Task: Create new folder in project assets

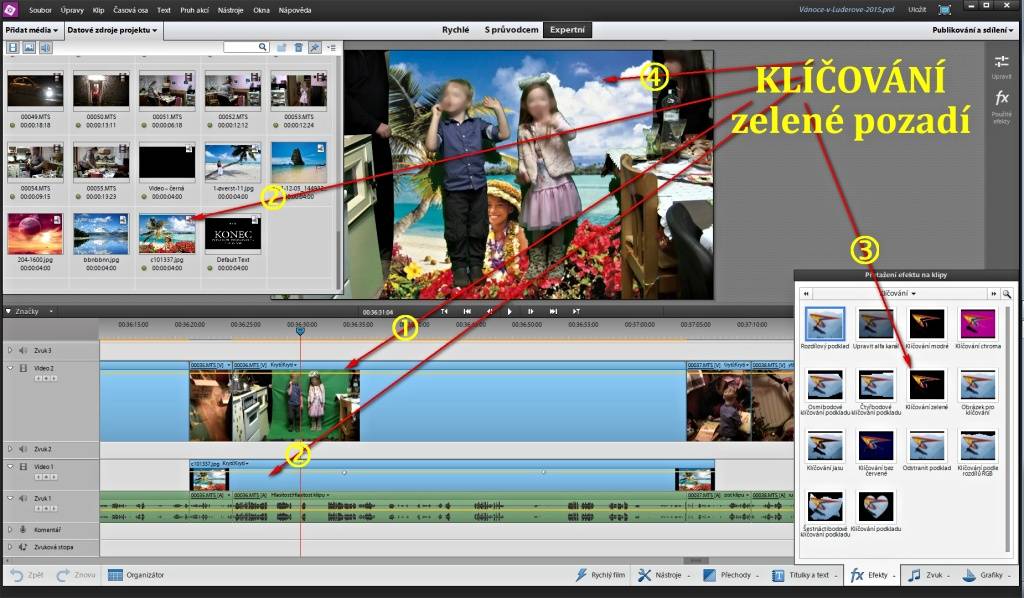Action: [281, 48]
